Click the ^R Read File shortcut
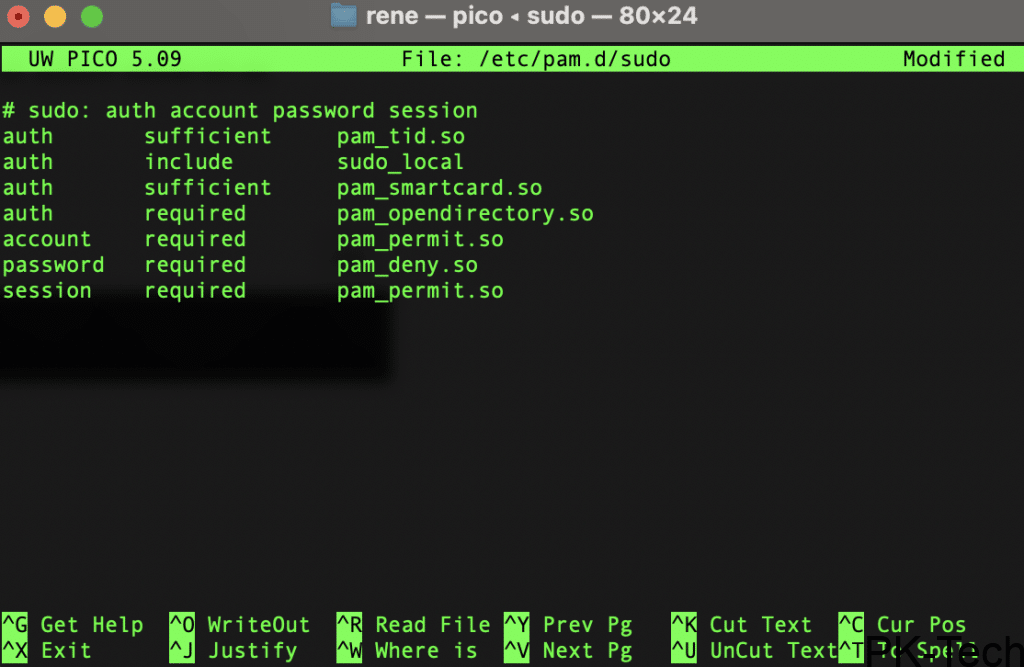1024x667 pixels. click(413, 625)
